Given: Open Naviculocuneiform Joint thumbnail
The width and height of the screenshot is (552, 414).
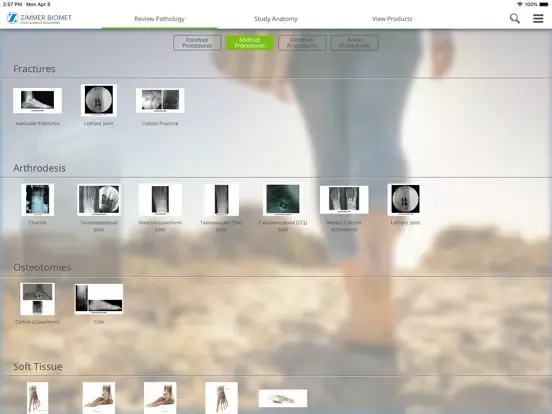Looking at the screenshot, I should pos(160,200).
